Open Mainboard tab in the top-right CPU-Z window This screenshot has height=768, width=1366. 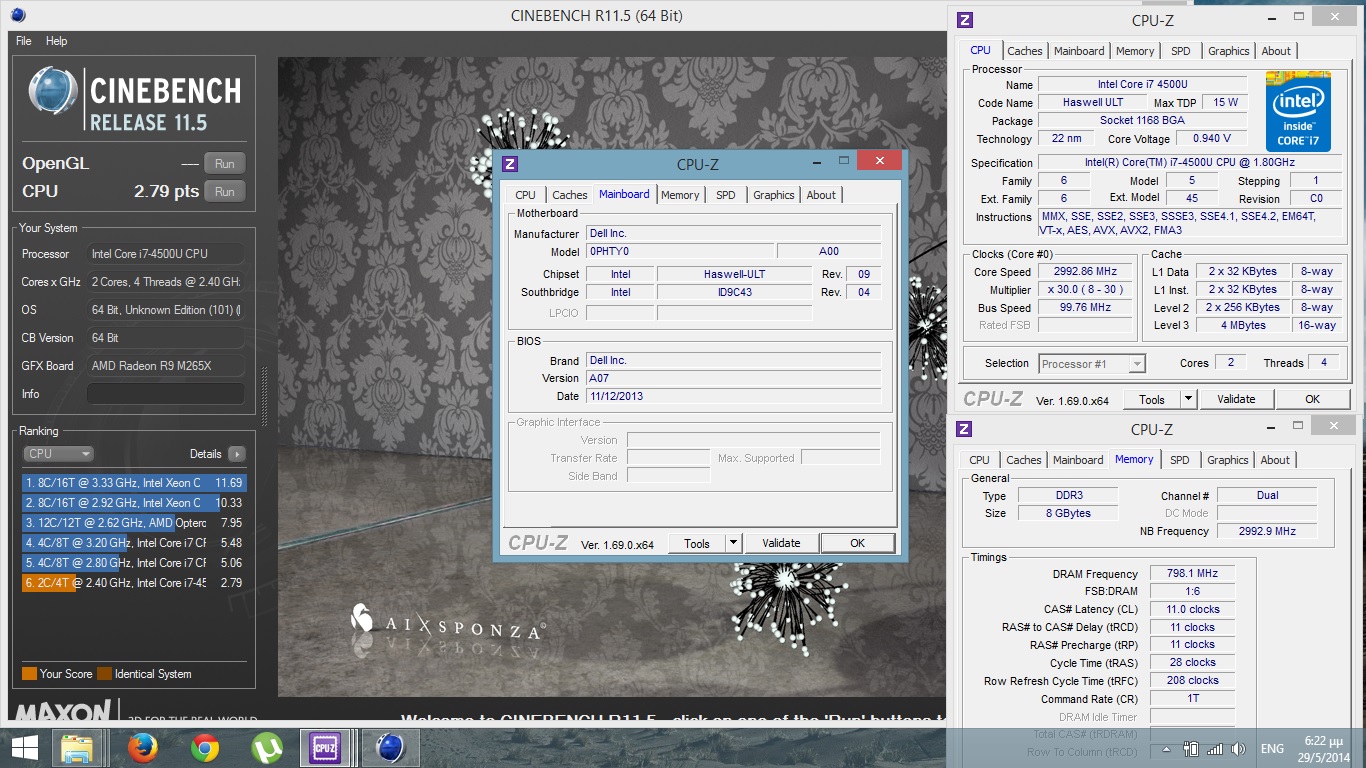(x=1079, y=51)
